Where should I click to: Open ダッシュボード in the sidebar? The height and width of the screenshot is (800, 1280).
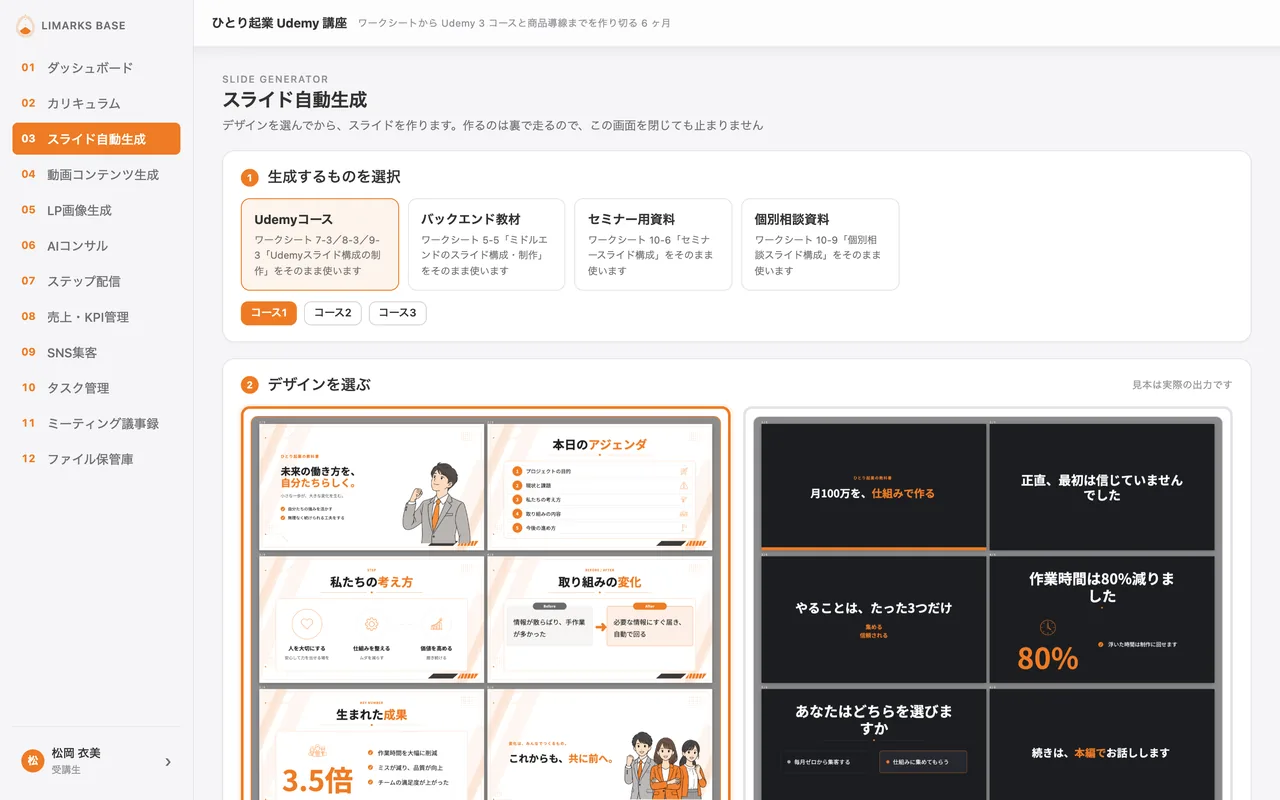pos(96,68)
